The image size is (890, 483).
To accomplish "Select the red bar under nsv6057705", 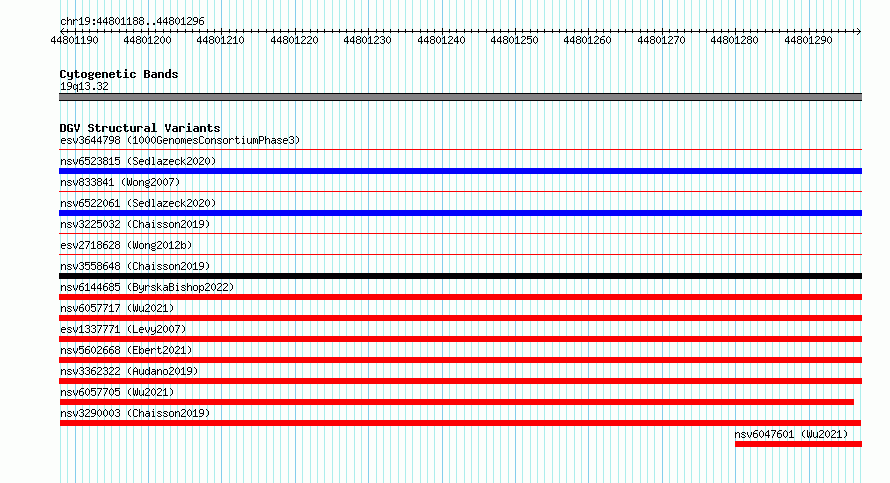I will tap(456, 402).
